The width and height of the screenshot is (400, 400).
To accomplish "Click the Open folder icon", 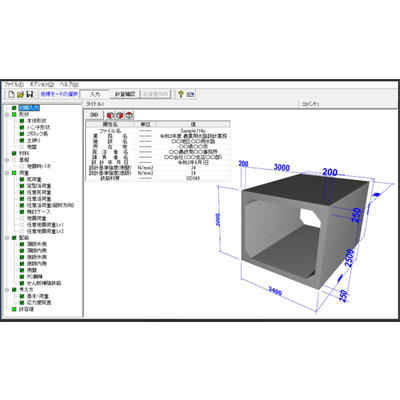I will pyautogui.click(x=21, y=94).
